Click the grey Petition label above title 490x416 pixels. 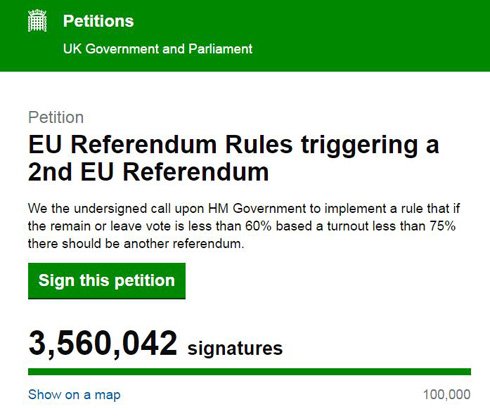pyautogui.click(x=56, y=117)
